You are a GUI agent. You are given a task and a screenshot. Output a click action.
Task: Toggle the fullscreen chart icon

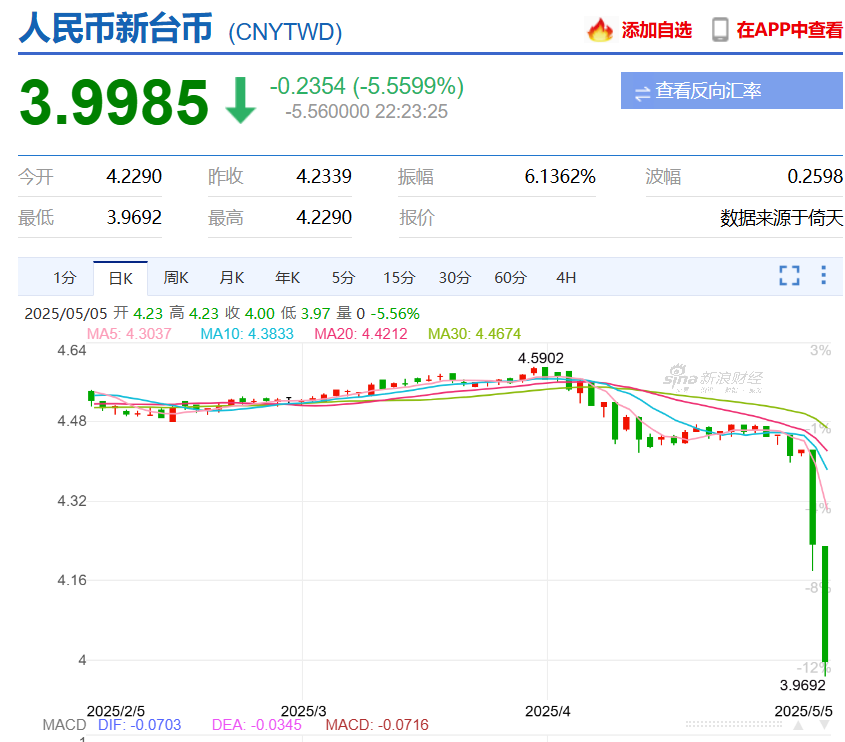789,275
